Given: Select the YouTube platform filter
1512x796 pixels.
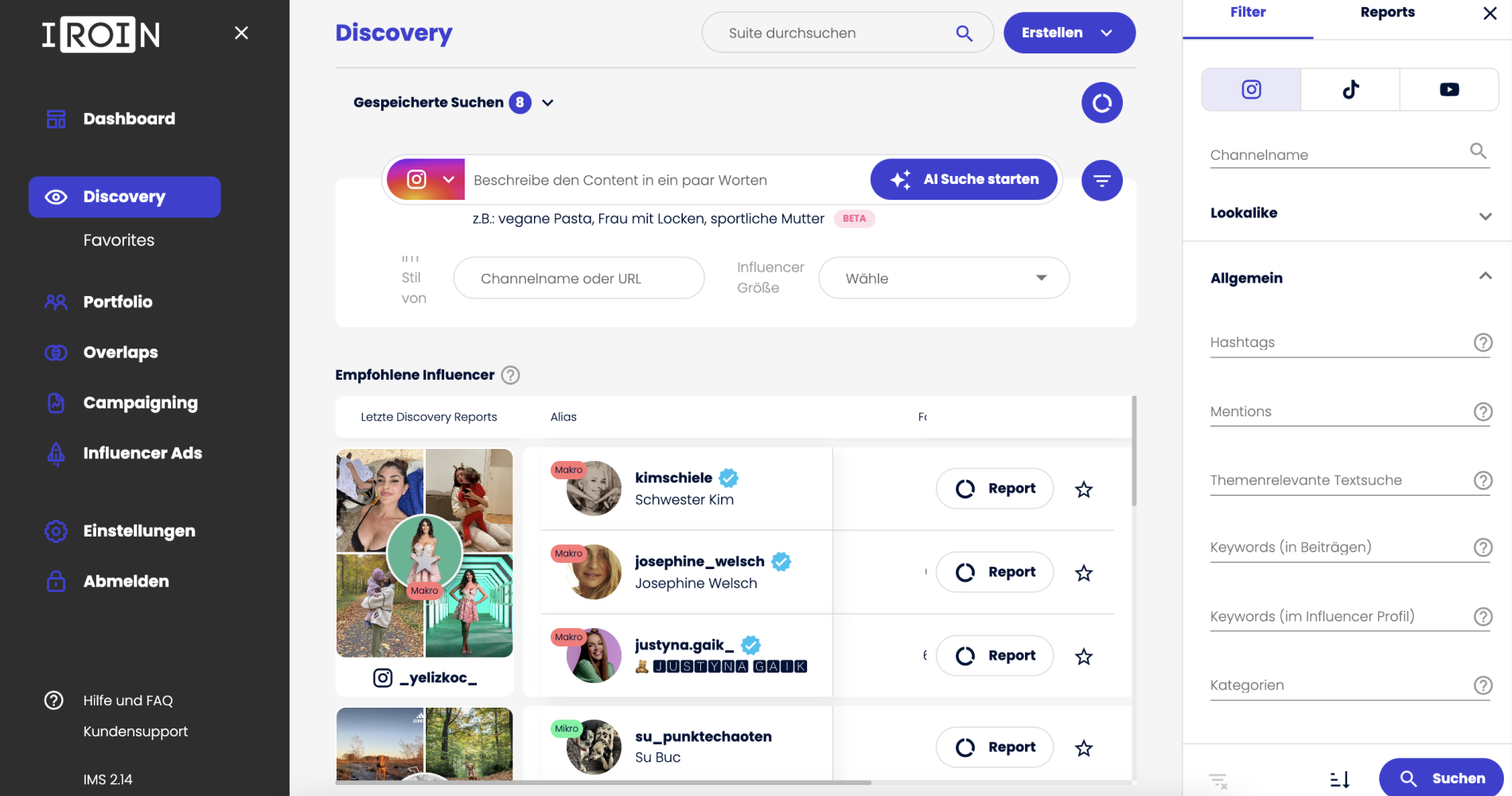Looking at the screenshot, I should pyautogui.click(x=1449, y=89).
